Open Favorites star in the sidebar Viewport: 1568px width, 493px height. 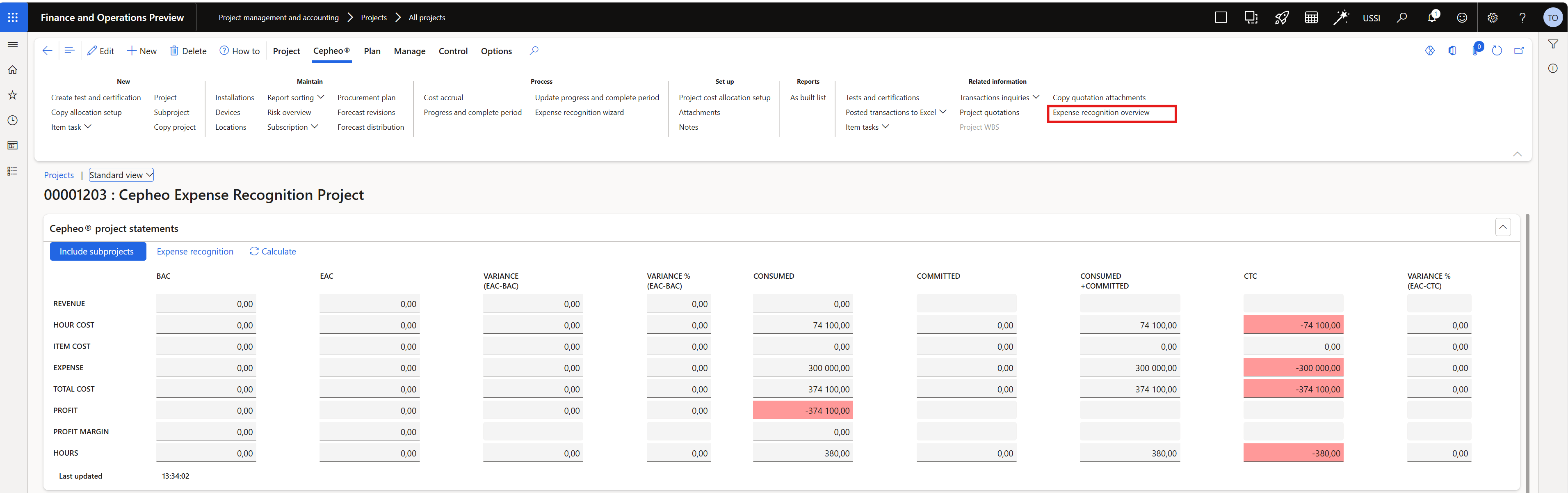pyautogui.click(x=13, y=95)
